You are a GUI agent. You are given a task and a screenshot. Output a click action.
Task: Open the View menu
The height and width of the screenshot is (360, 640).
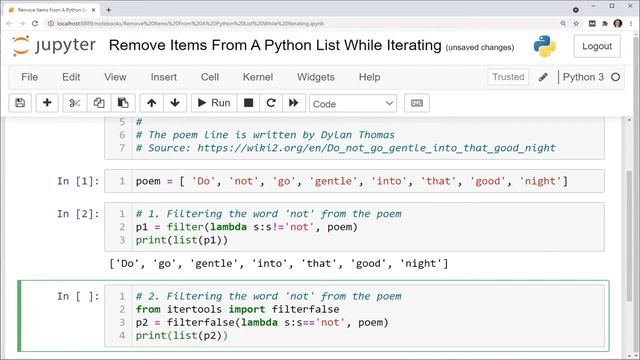(115, 77)
